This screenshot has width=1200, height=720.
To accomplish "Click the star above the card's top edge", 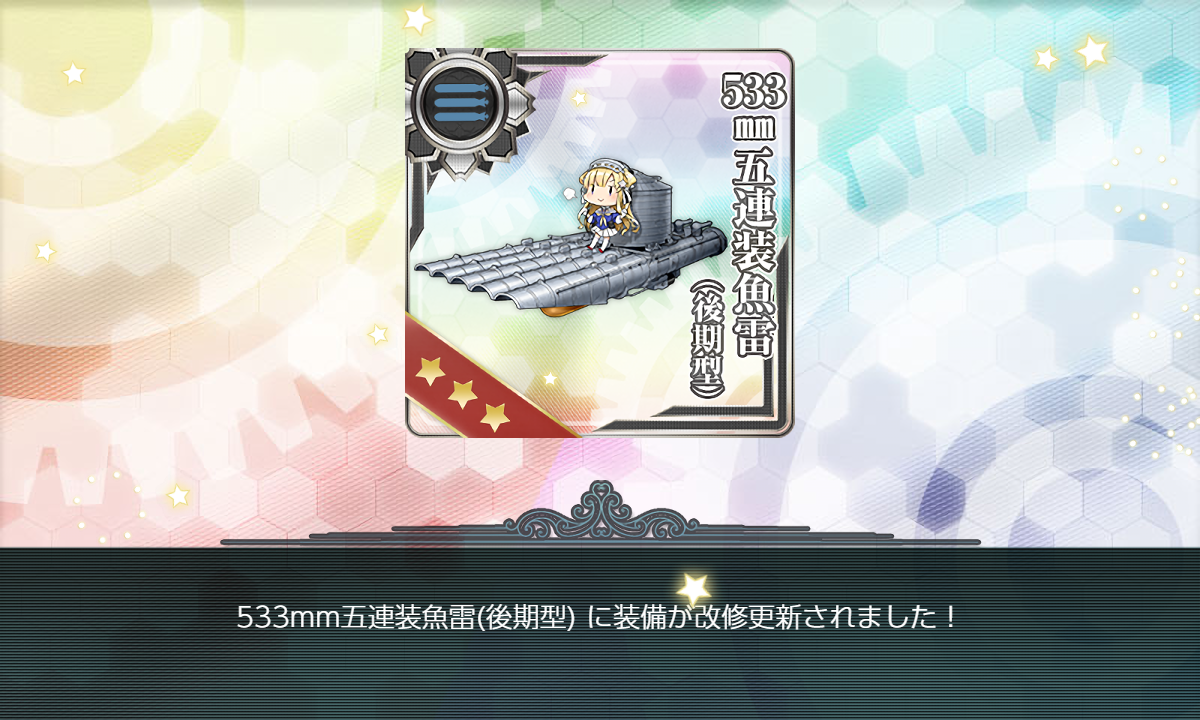I will tap(417, 17).
